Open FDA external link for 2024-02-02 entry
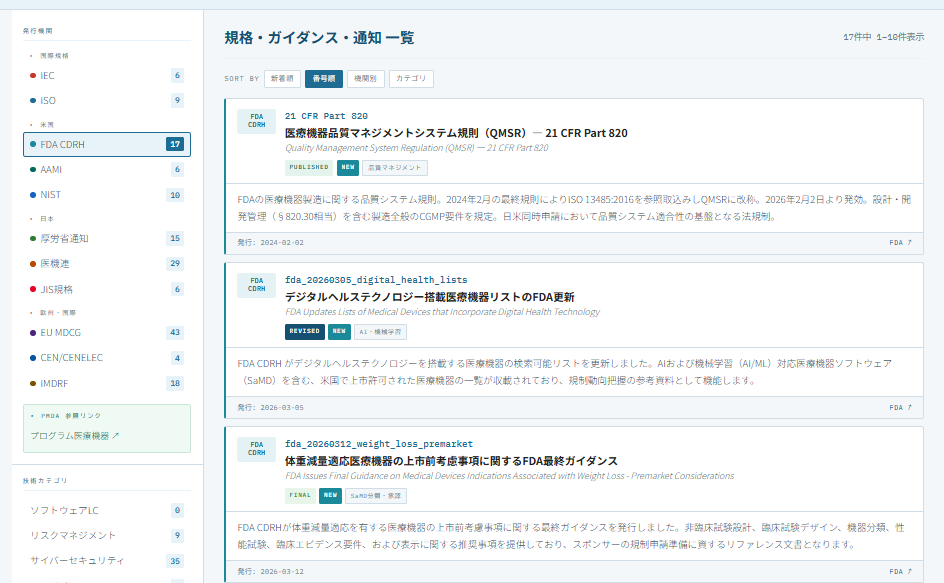The height and width of the screenshot is (583, 944). pyautogui.click(x=900, y=243)
